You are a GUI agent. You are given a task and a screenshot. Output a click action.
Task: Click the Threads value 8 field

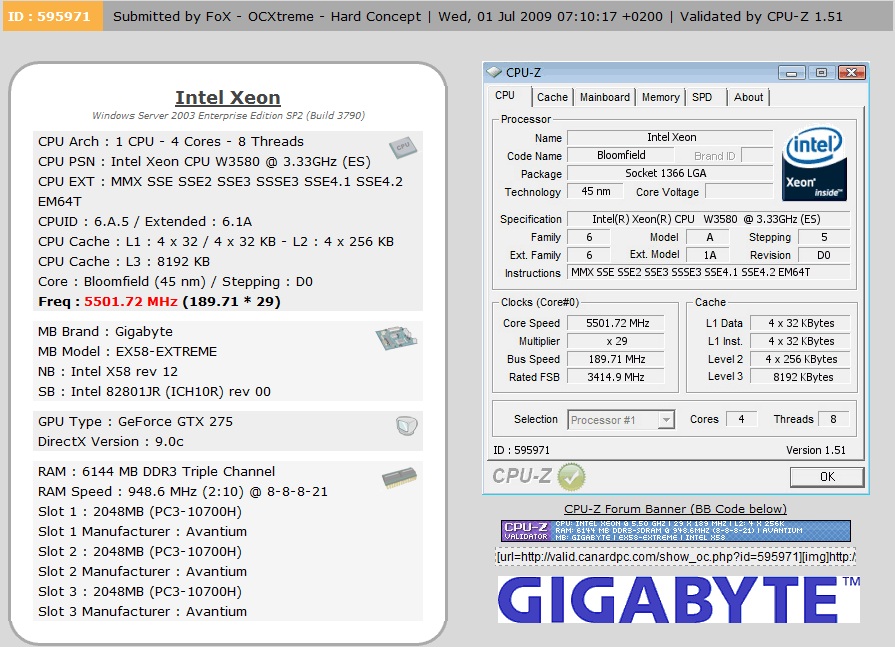coord(833,419)
